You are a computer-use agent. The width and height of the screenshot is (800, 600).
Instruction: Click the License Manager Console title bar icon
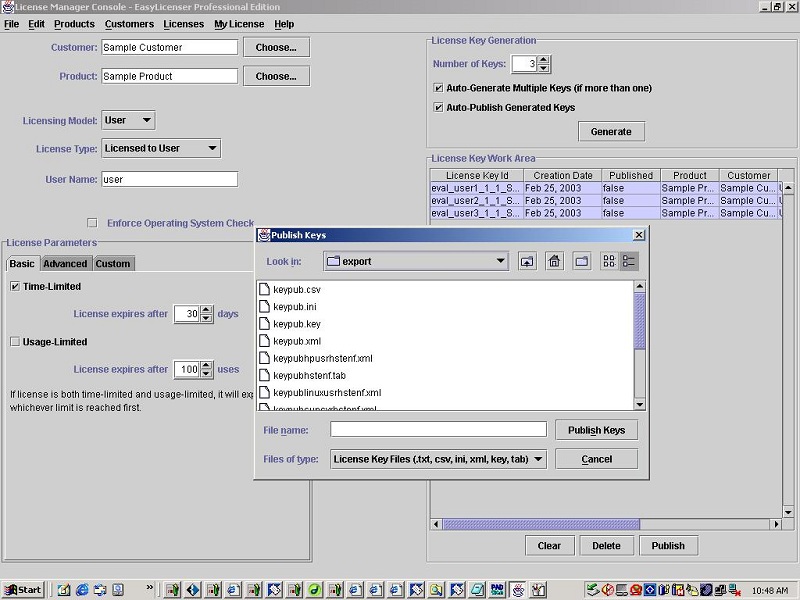click(8, 7)
